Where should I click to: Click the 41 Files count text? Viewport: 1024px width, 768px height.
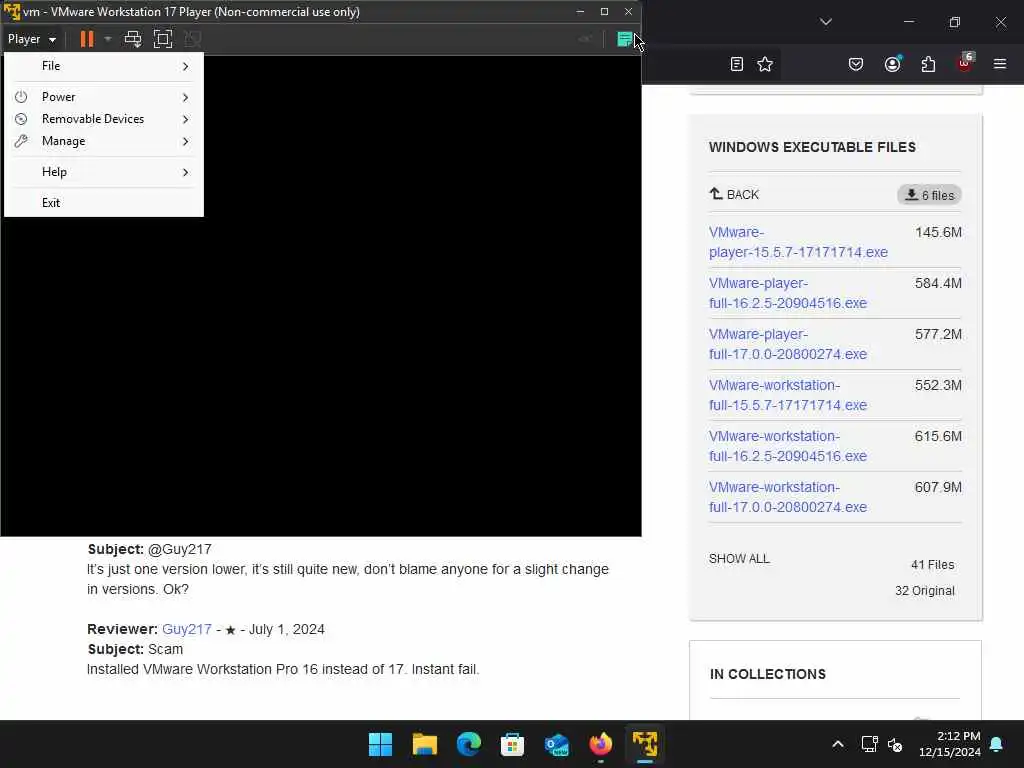pos(933,564)
